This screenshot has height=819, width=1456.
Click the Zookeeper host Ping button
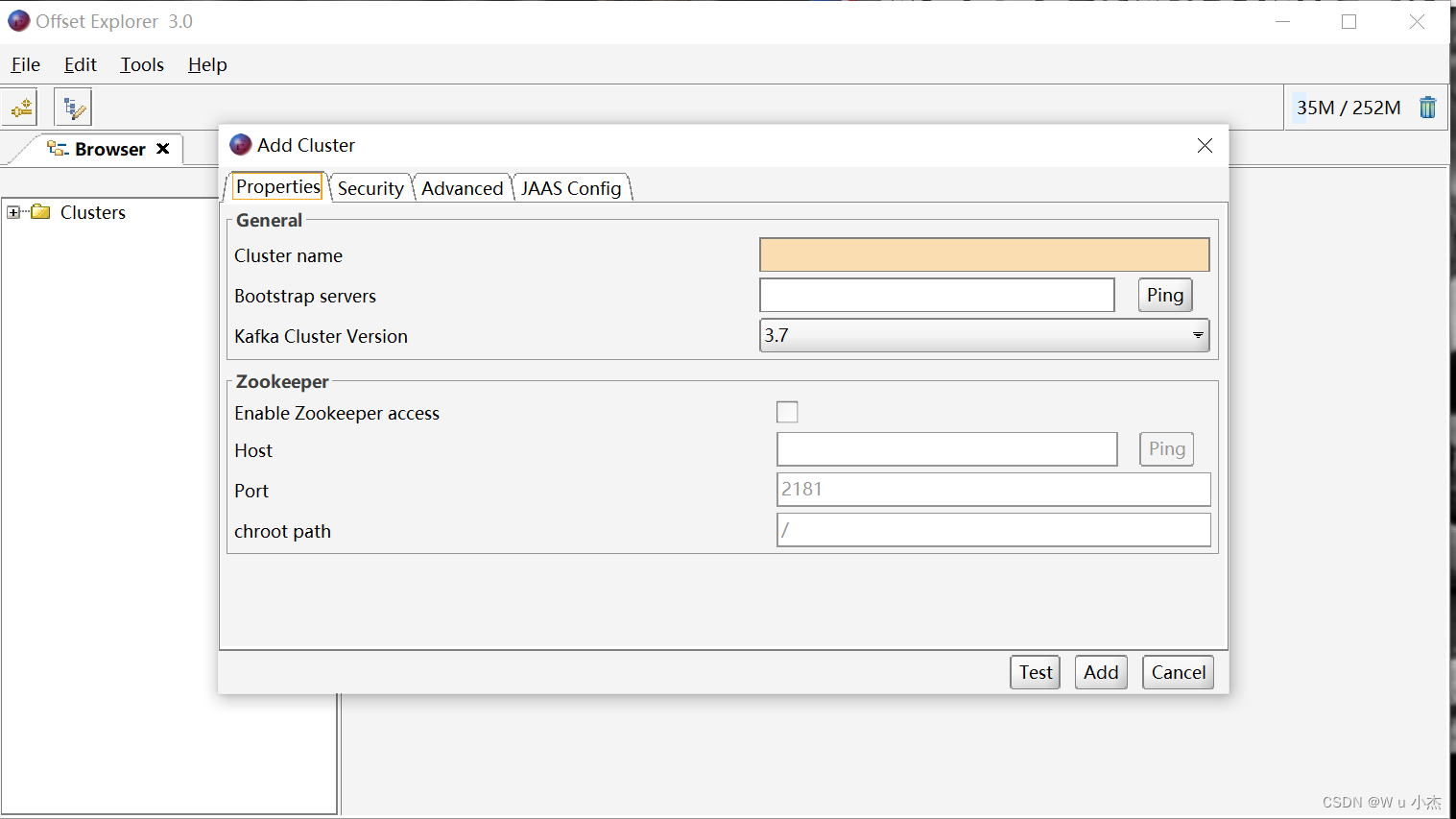tap(1166, 448)
